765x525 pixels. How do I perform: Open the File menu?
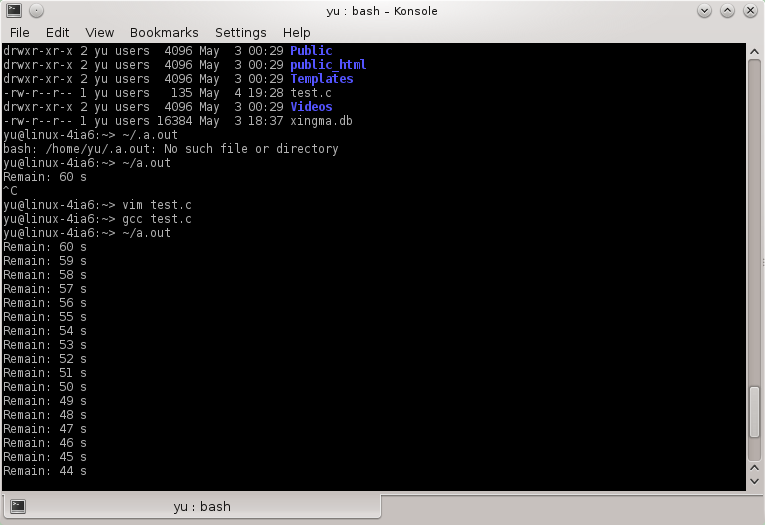pyautogui.click(x=20, y=32)
